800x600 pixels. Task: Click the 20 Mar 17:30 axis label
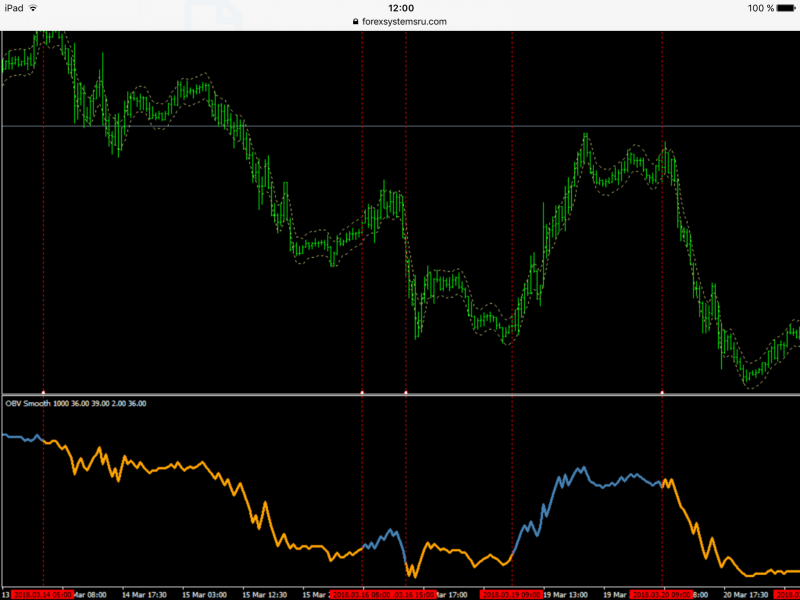tap(746, 595)
